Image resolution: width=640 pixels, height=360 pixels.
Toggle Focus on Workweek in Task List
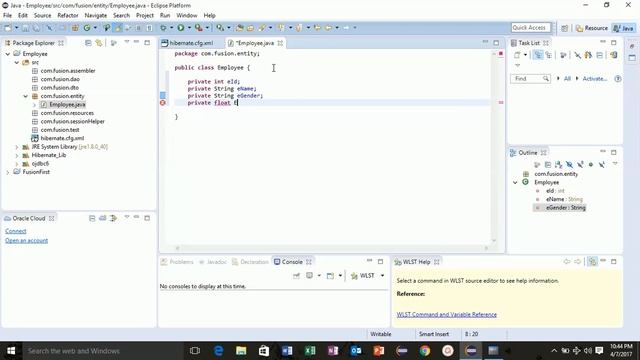click(563, 55)
